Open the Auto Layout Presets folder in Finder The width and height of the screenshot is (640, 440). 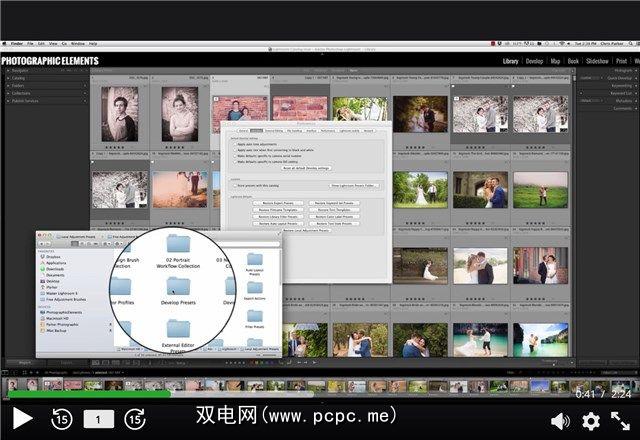pyautogui.click(x=255, y=264)
